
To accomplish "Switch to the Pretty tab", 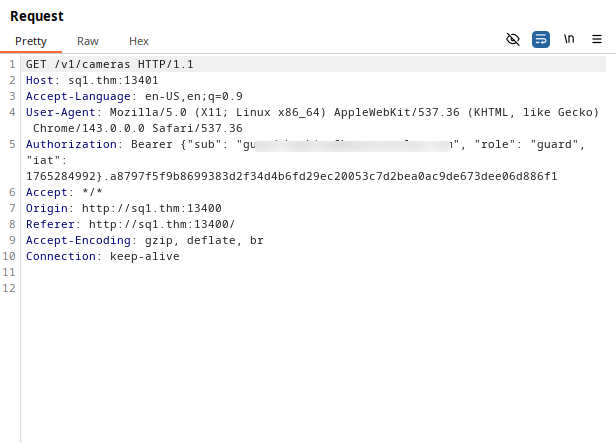I will (30, 41).
